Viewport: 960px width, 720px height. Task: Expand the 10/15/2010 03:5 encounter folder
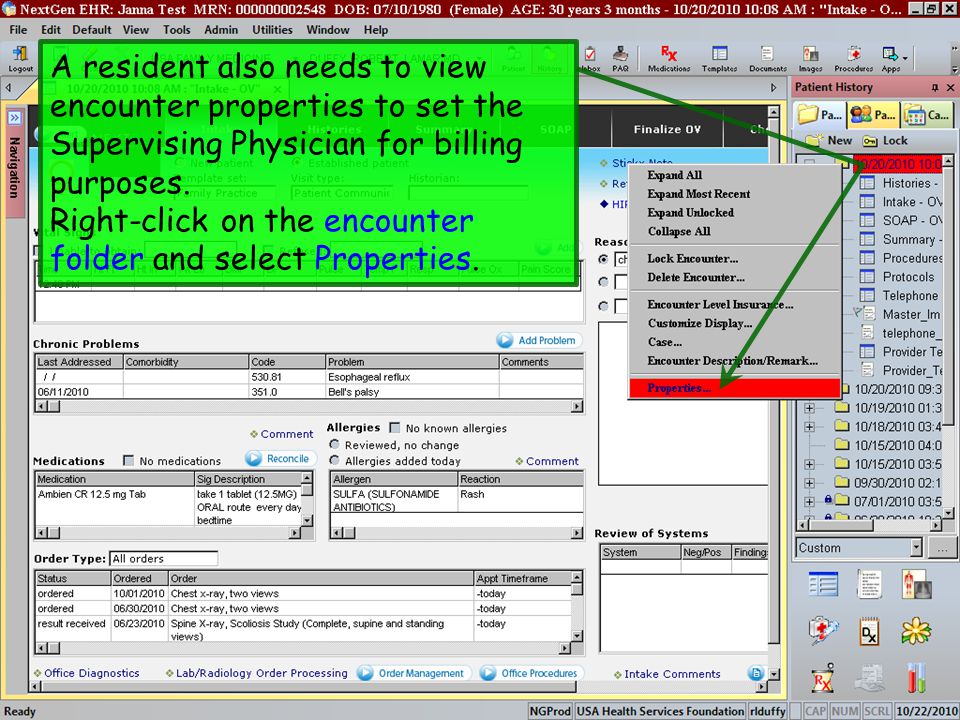click(809, 464)
